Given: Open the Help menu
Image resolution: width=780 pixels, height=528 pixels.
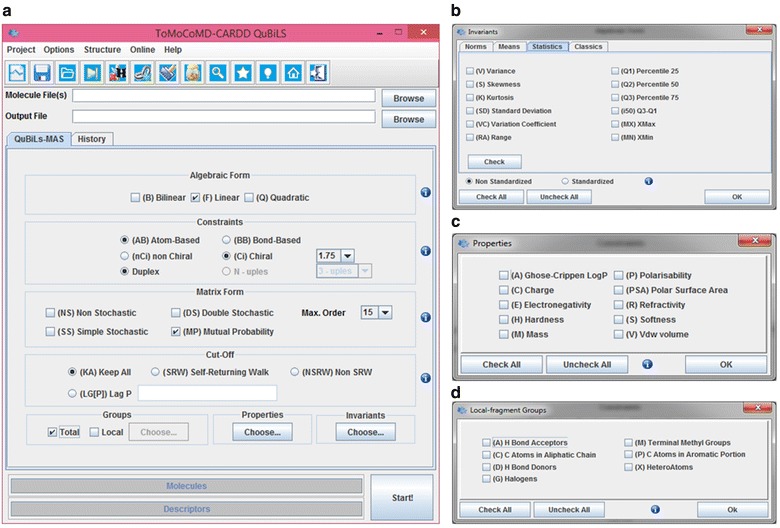Looking at the screenshot, I should coord(173,50).
